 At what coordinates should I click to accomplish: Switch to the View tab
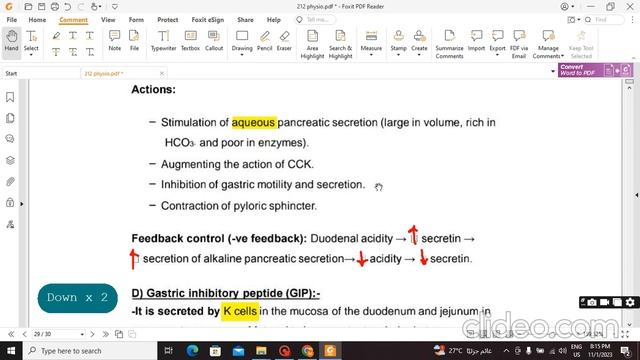pyautogui.click(x=108, y=20)
